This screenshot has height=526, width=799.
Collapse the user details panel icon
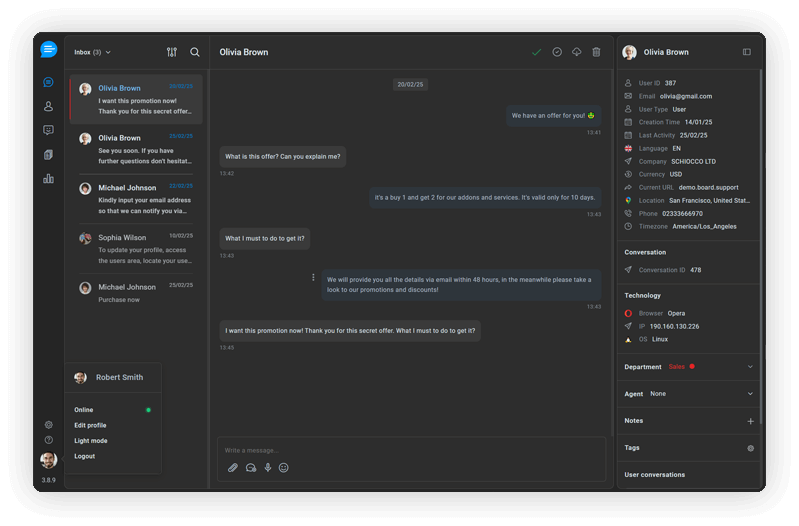747,52
